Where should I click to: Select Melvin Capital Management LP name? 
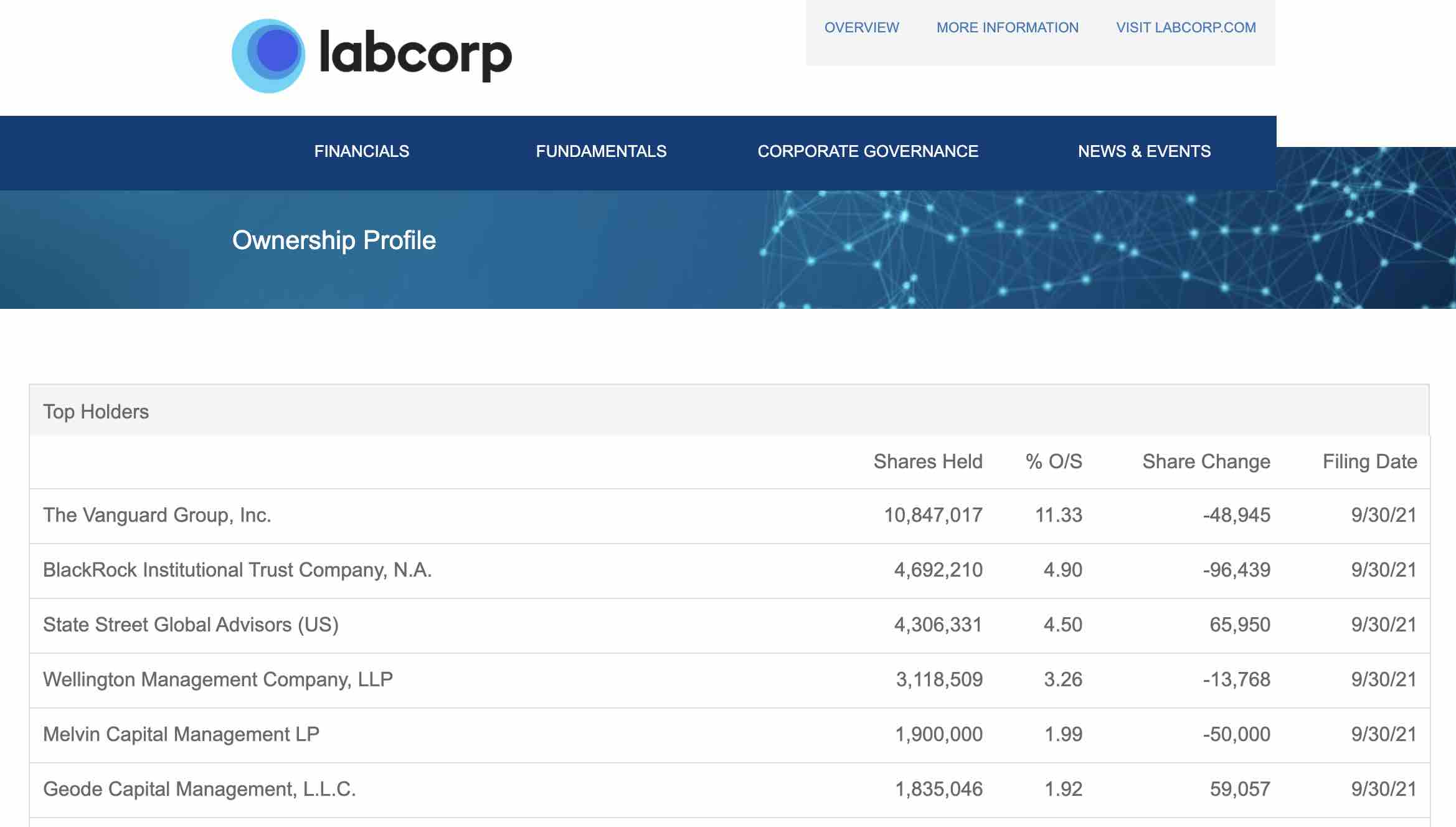click(x=181, y=734)
